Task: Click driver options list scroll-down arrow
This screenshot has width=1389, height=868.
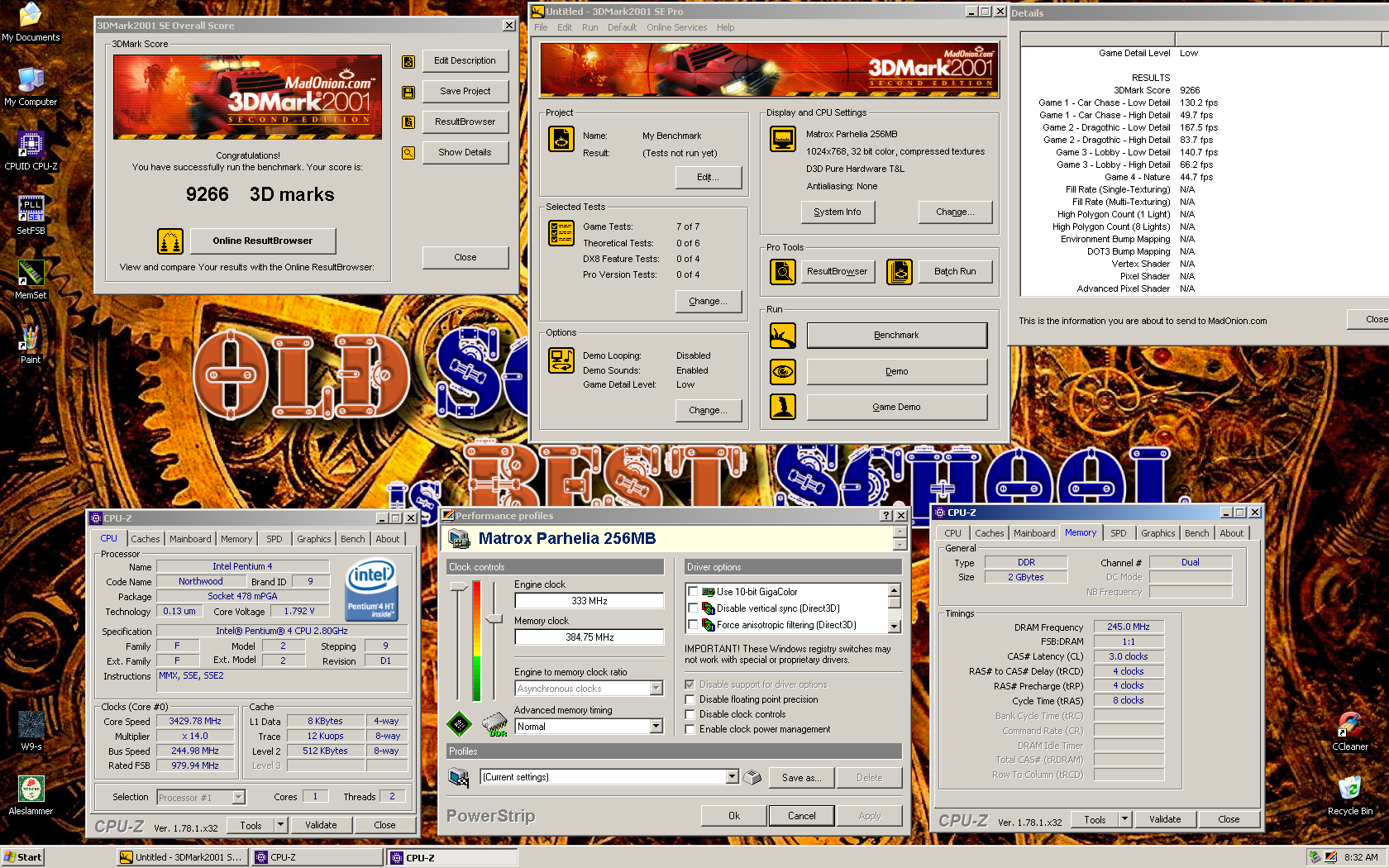Action: coord(894,627)
